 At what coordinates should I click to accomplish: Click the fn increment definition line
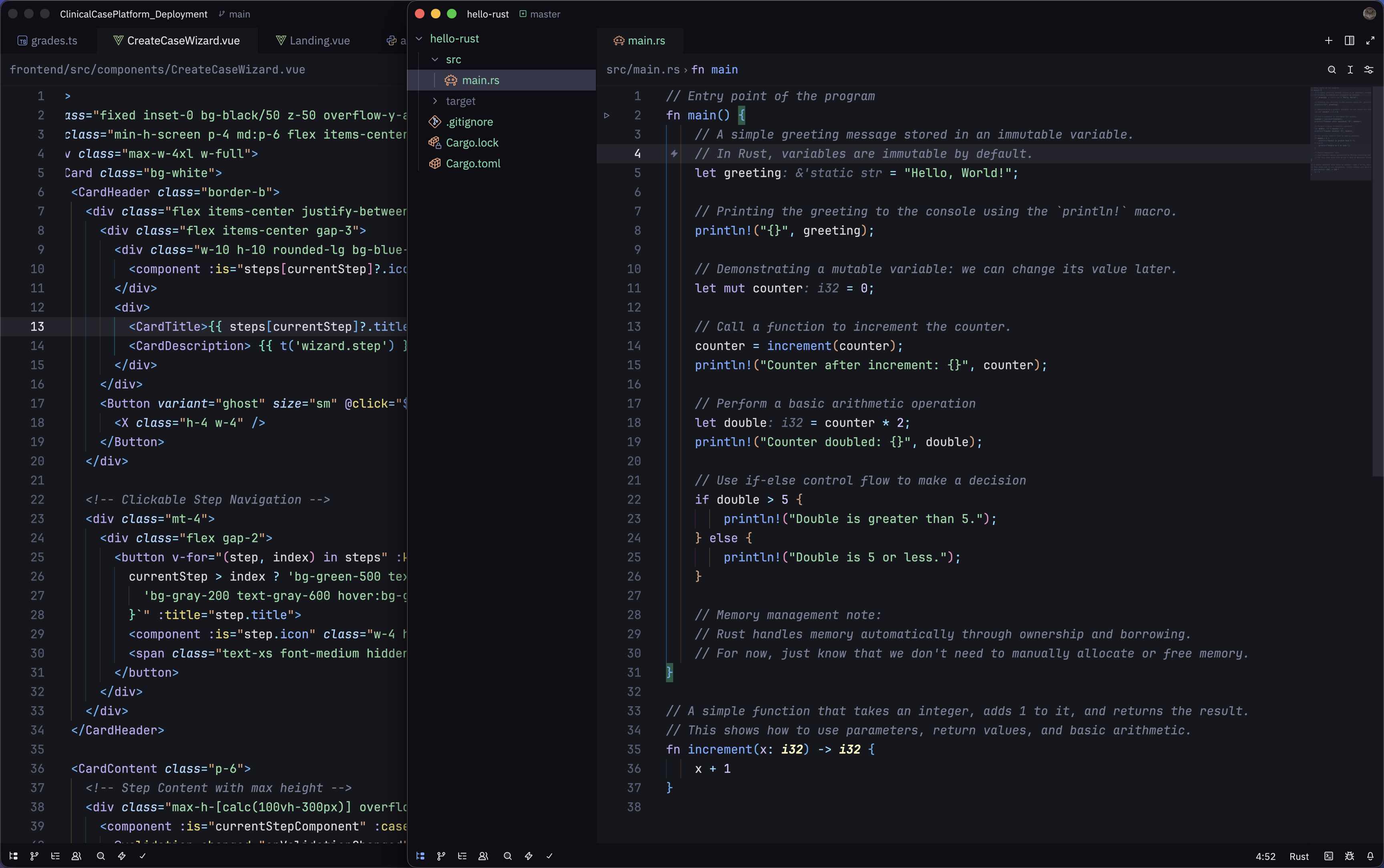770,749
